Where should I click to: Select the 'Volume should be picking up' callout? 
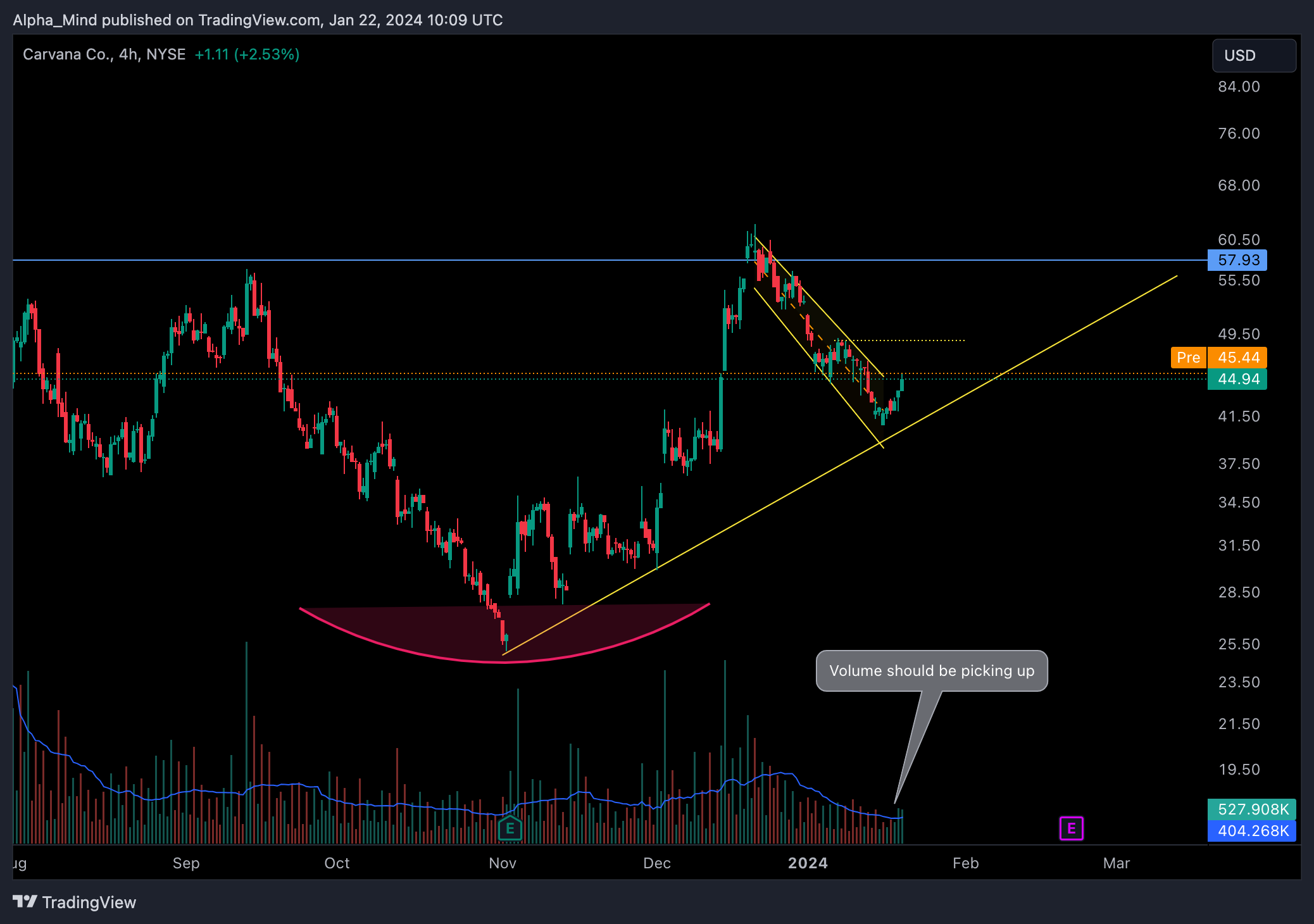[932, 671]
